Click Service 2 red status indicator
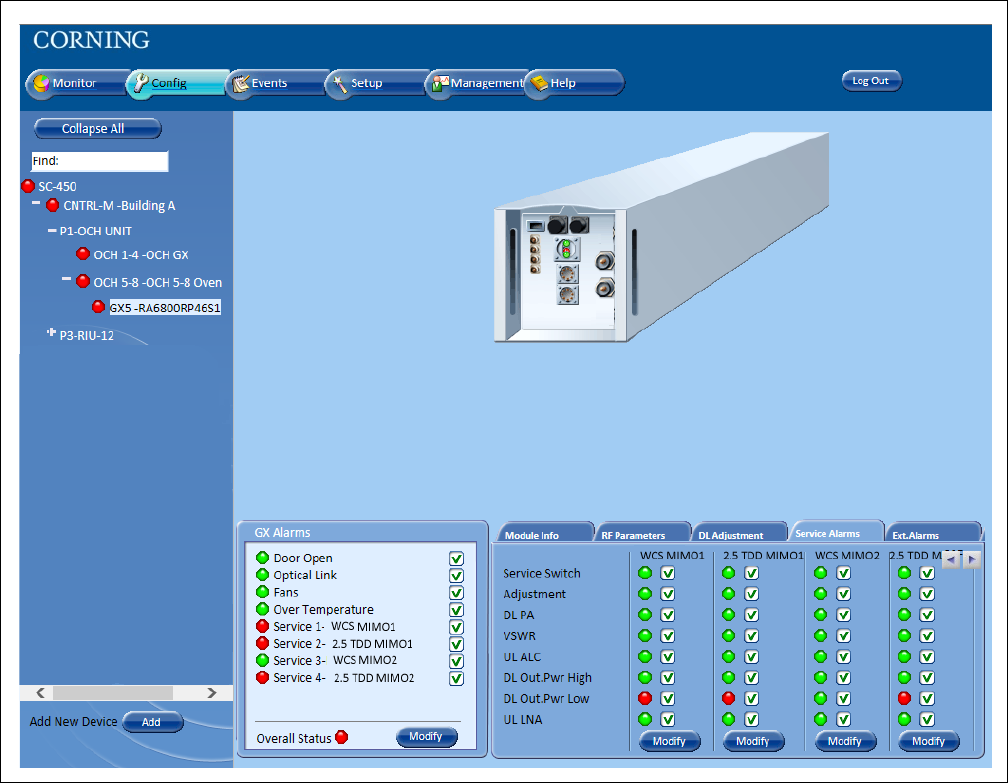This screenshot has width=1008, height=783. click(x=262, y=643)
